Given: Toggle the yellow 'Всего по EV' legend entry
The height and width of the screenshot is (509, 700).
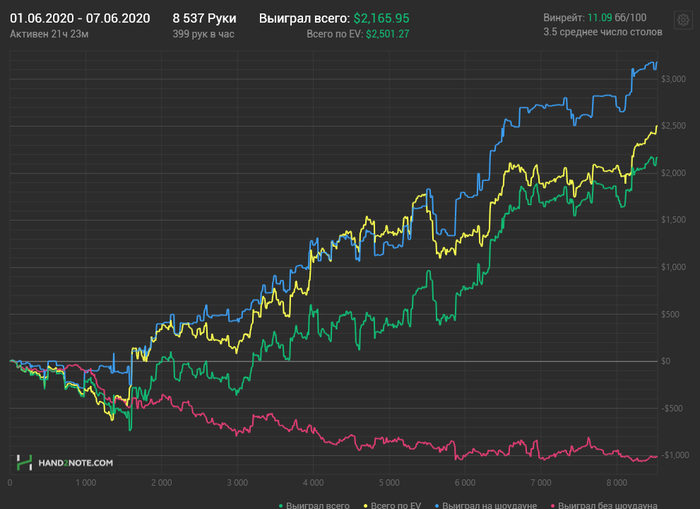Looking at the screenshot, I should (x=392, y=505).
